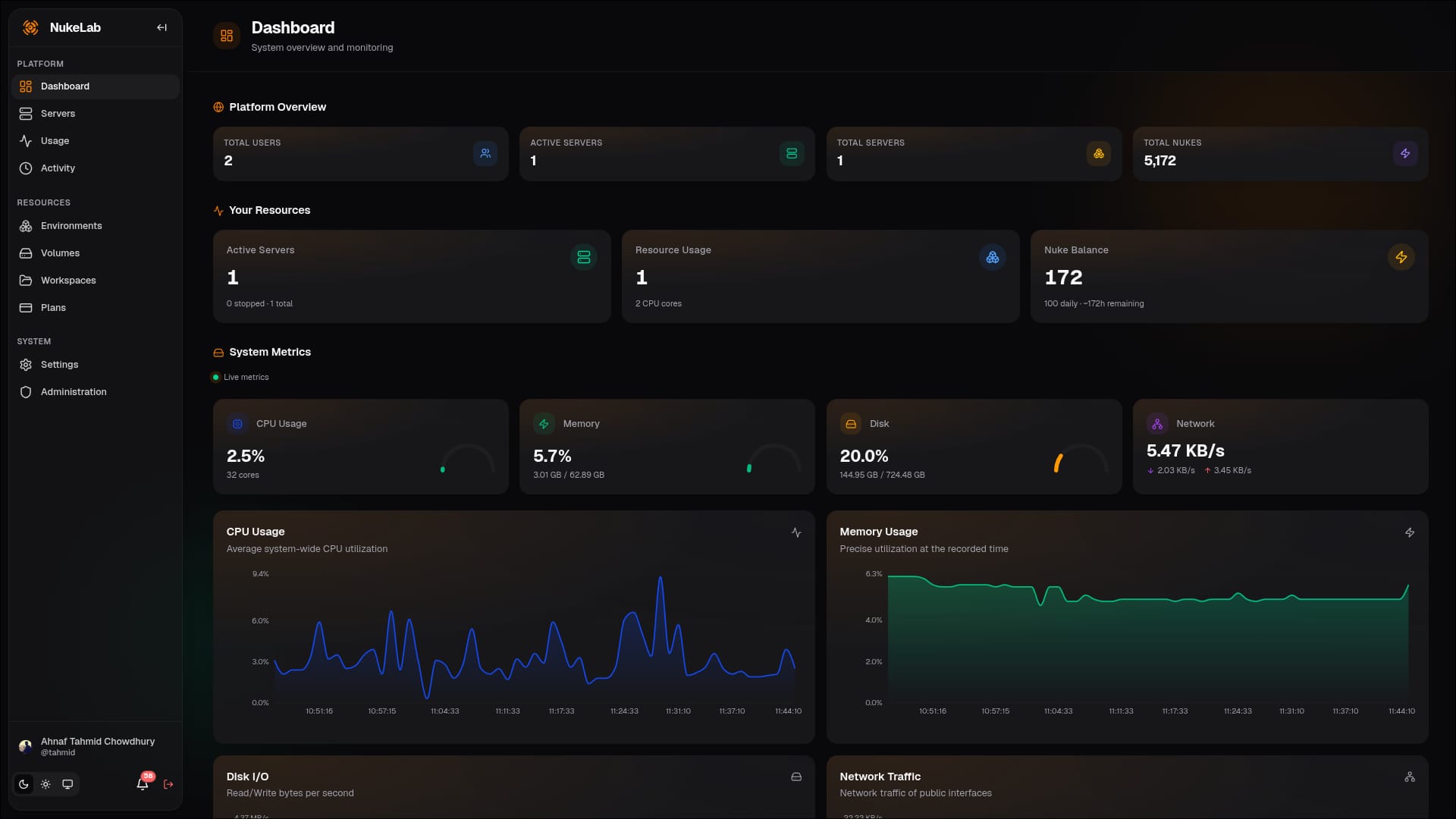Switch to system theme monitor toggle
The width and height of the screenshot is (1456, 819).
tap(67, 784)
